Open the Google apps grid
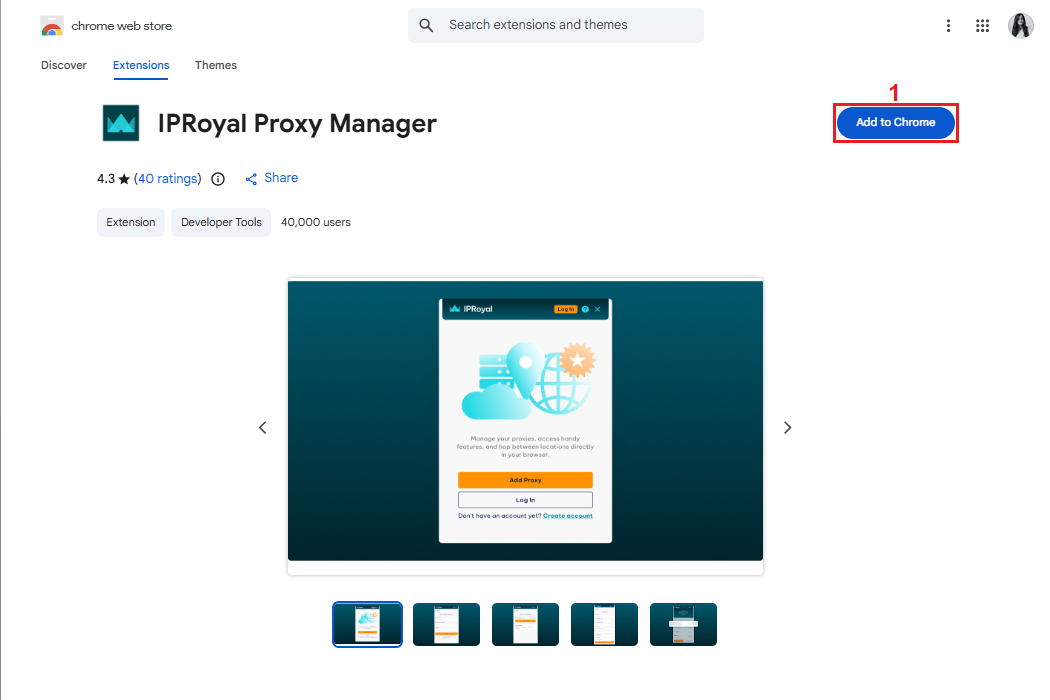The height and width of the screenshot is (700, 1050). (982, 26)
